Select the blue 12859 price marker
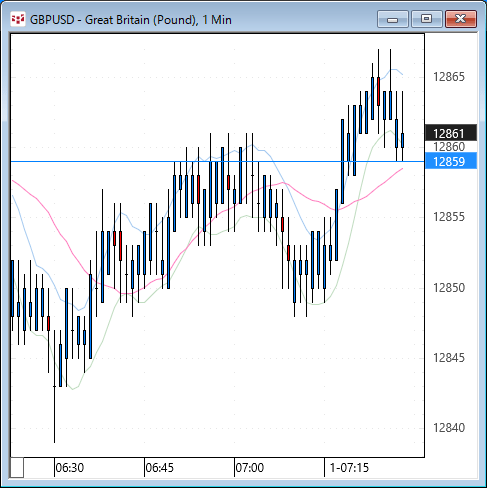 (451, 161)
